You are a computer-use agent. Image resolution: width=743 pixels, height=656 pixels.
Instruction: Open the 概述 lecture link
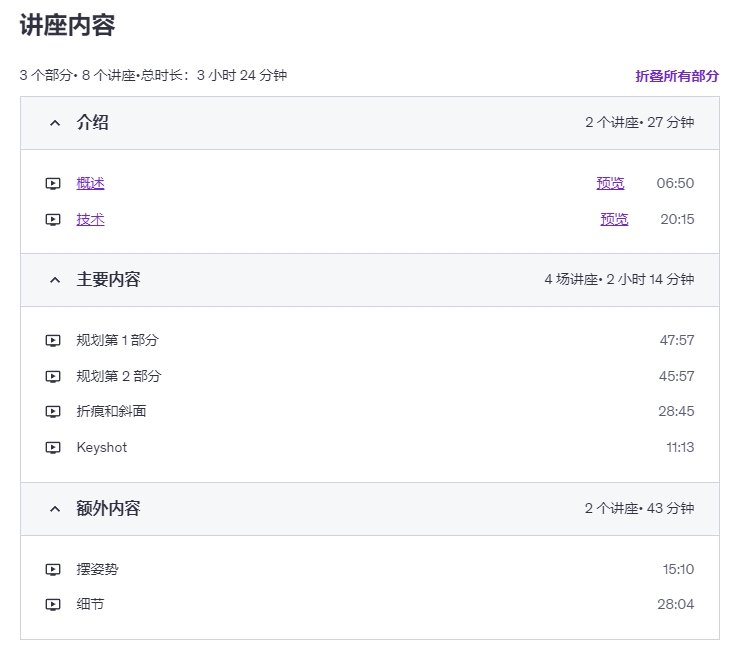click(91, 183)
